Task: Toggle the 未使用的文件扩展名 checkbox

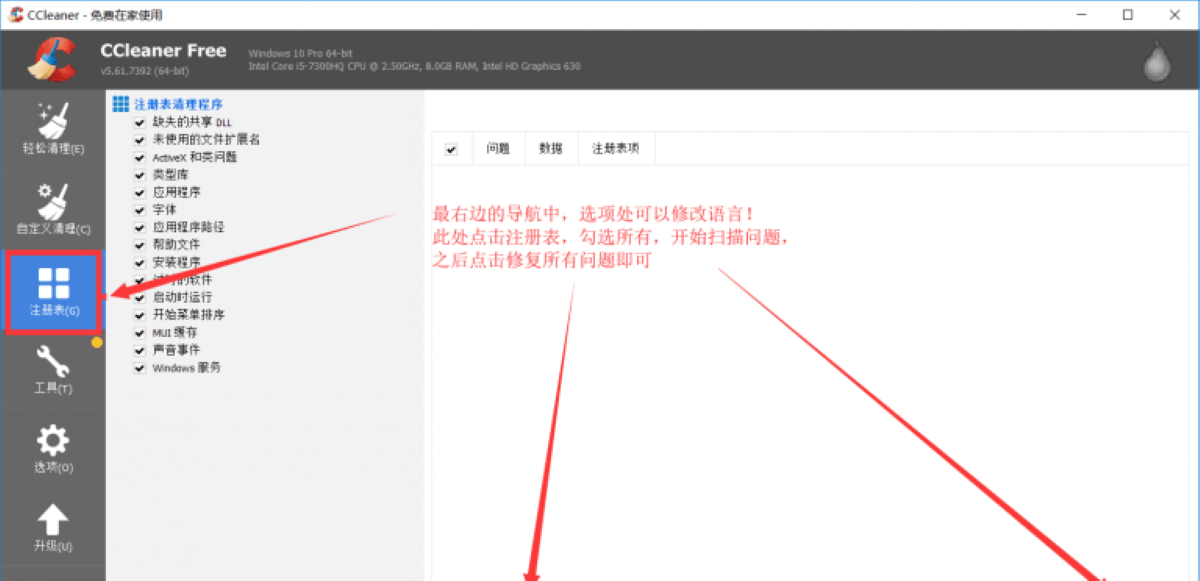Action: click(x=140, y=140)
